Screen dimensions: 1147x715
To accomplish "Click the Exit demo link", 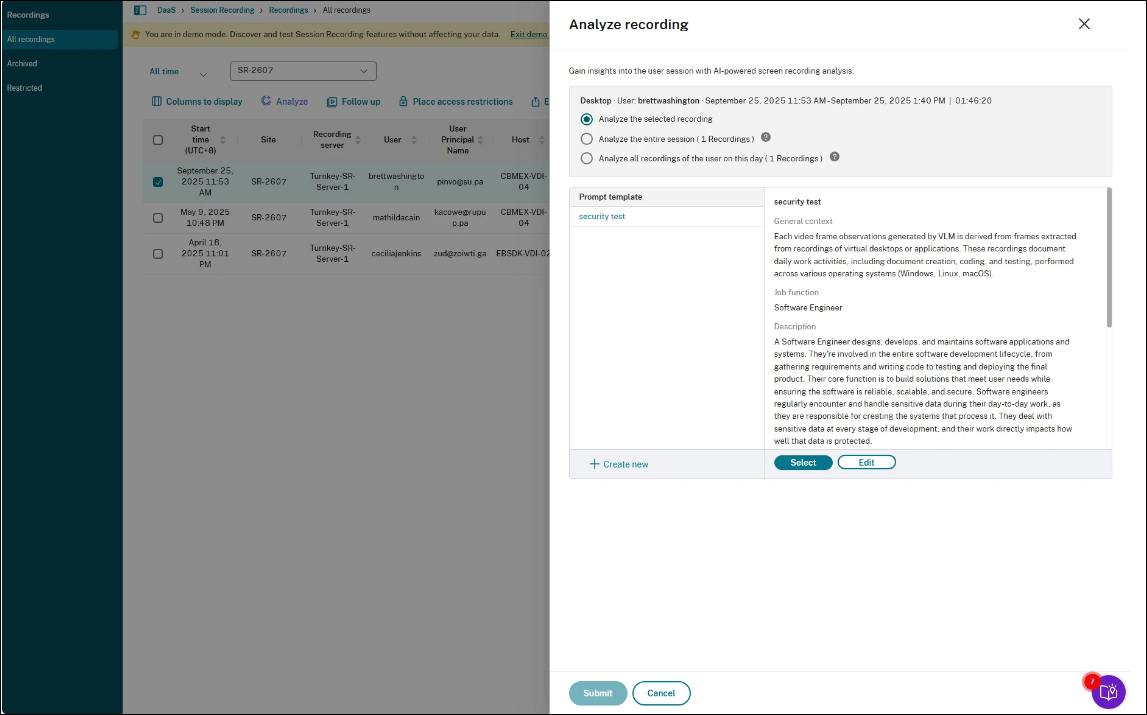I will pyautogui.click(x=528, y=34).
